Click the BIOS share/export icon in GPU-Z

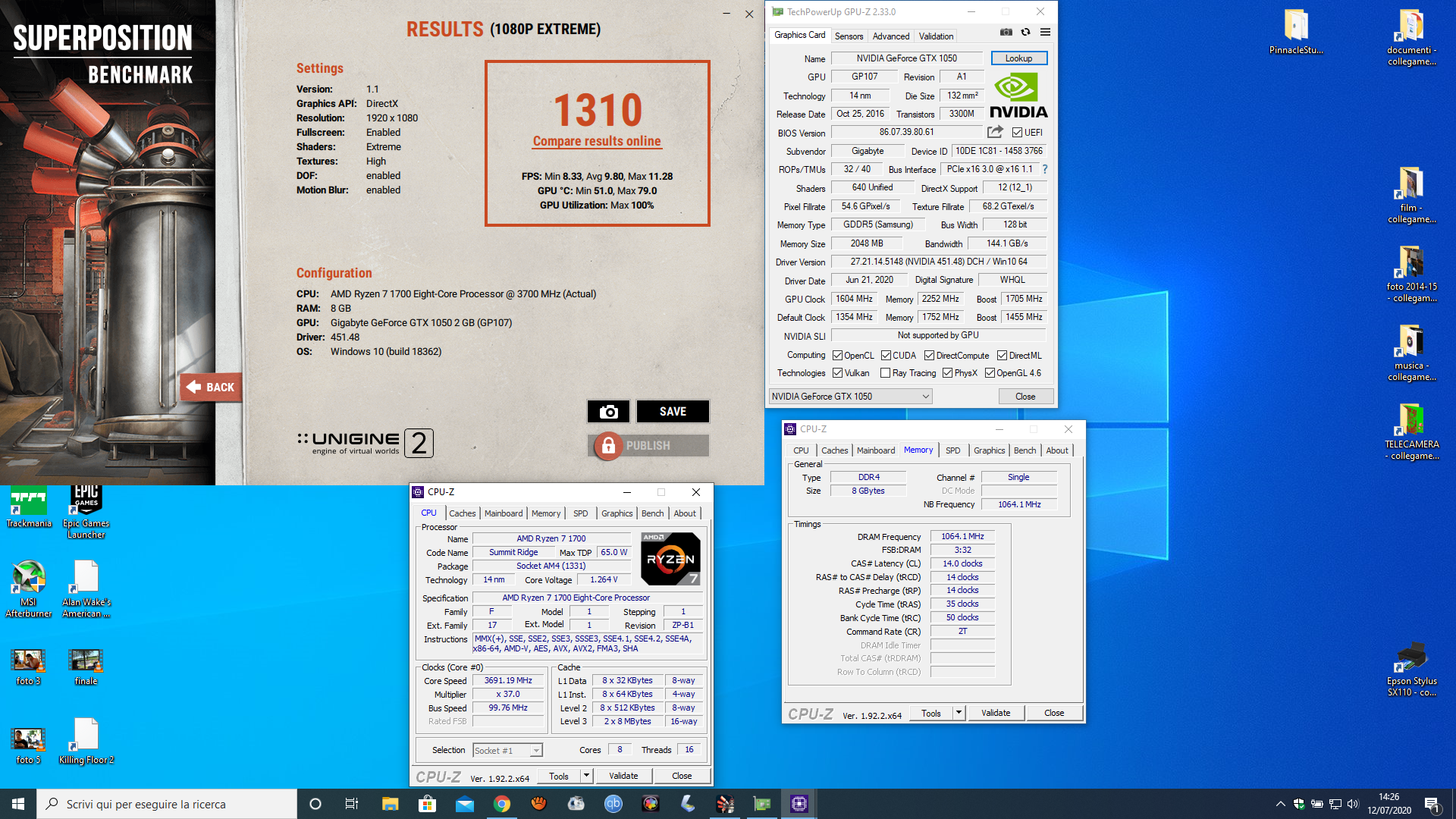(x=995, y=132)
